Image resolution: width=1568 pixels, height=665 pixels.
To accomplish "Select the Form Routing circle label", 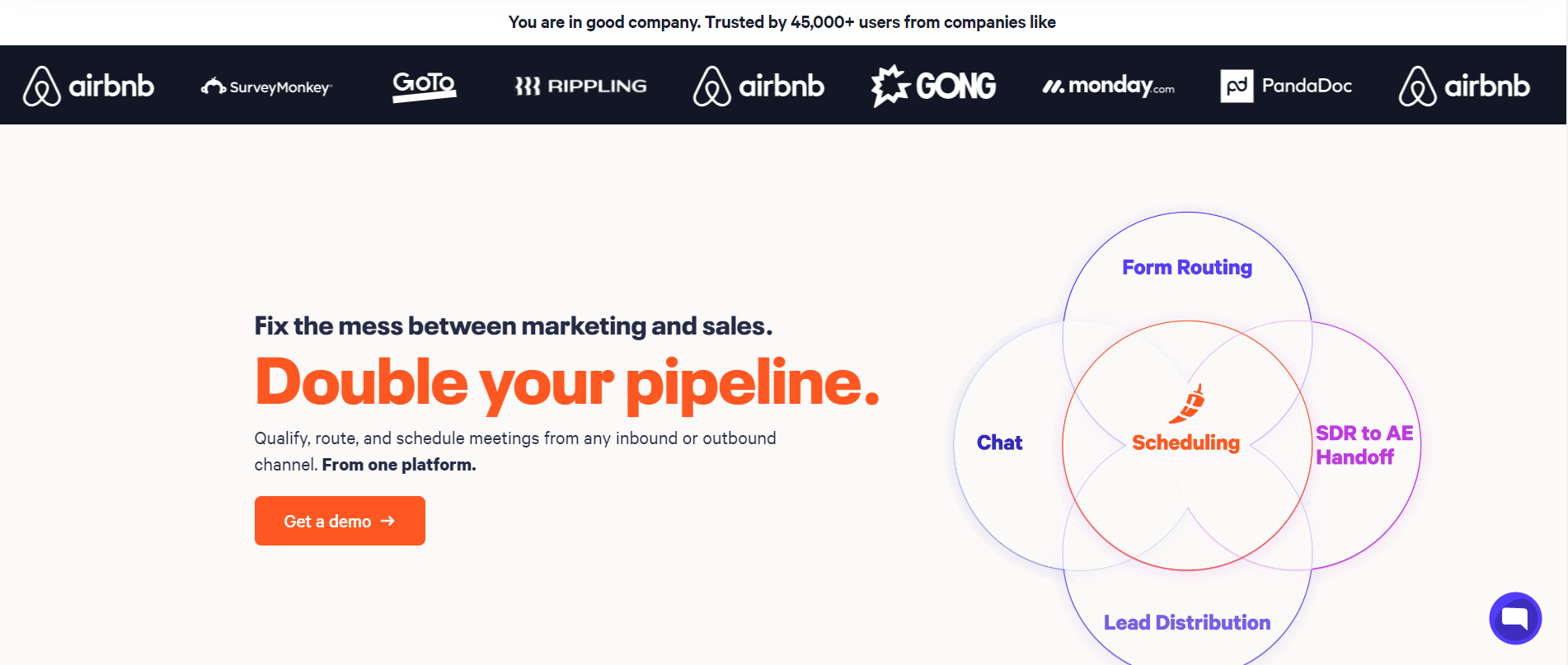I will tap(1186, 268).
